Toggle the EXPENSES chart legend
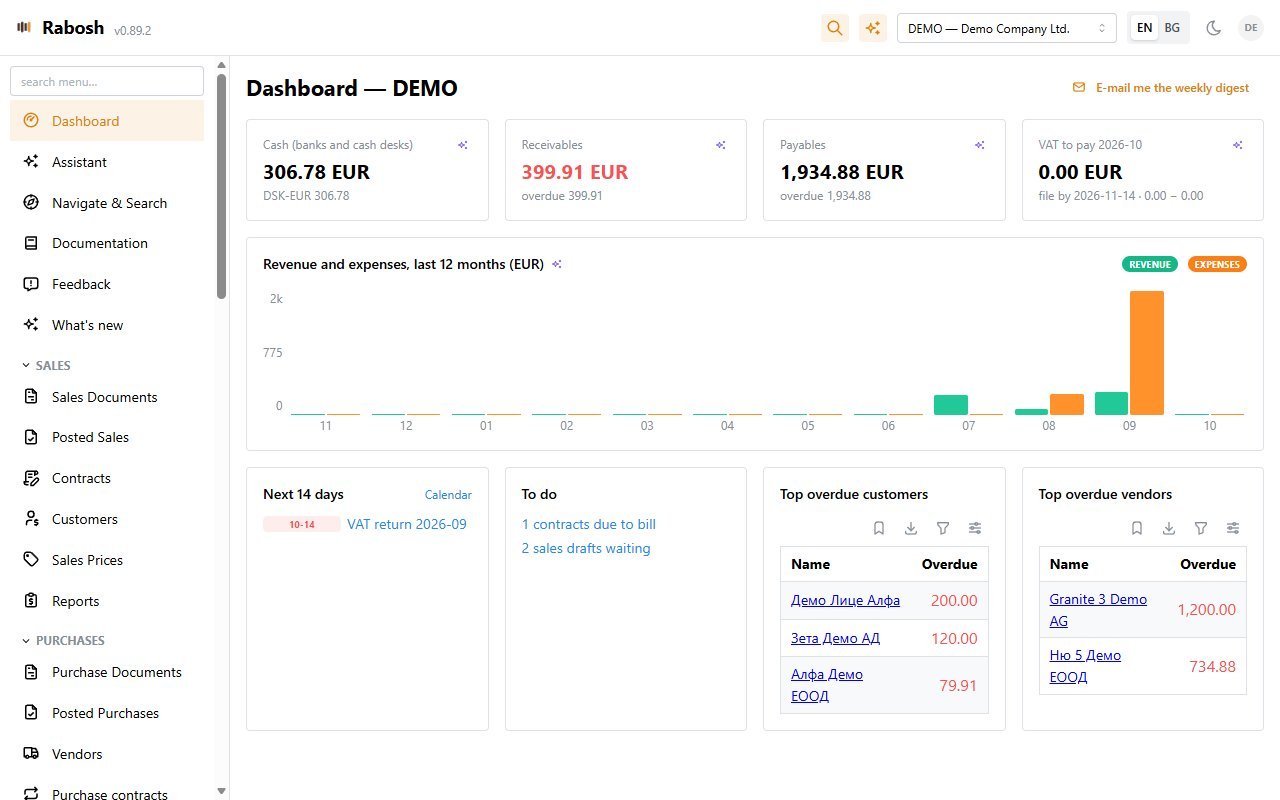This screenshot has height=800, width=1280. 1217,265
